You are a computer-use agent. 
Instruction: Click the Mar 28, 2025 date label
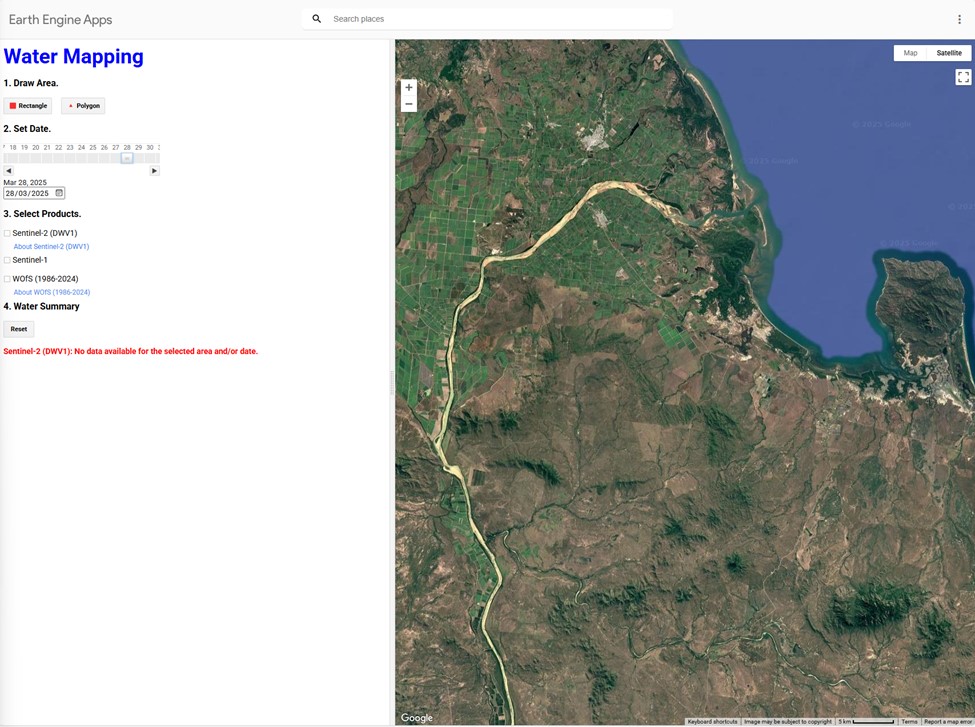[x=25, y=182]
